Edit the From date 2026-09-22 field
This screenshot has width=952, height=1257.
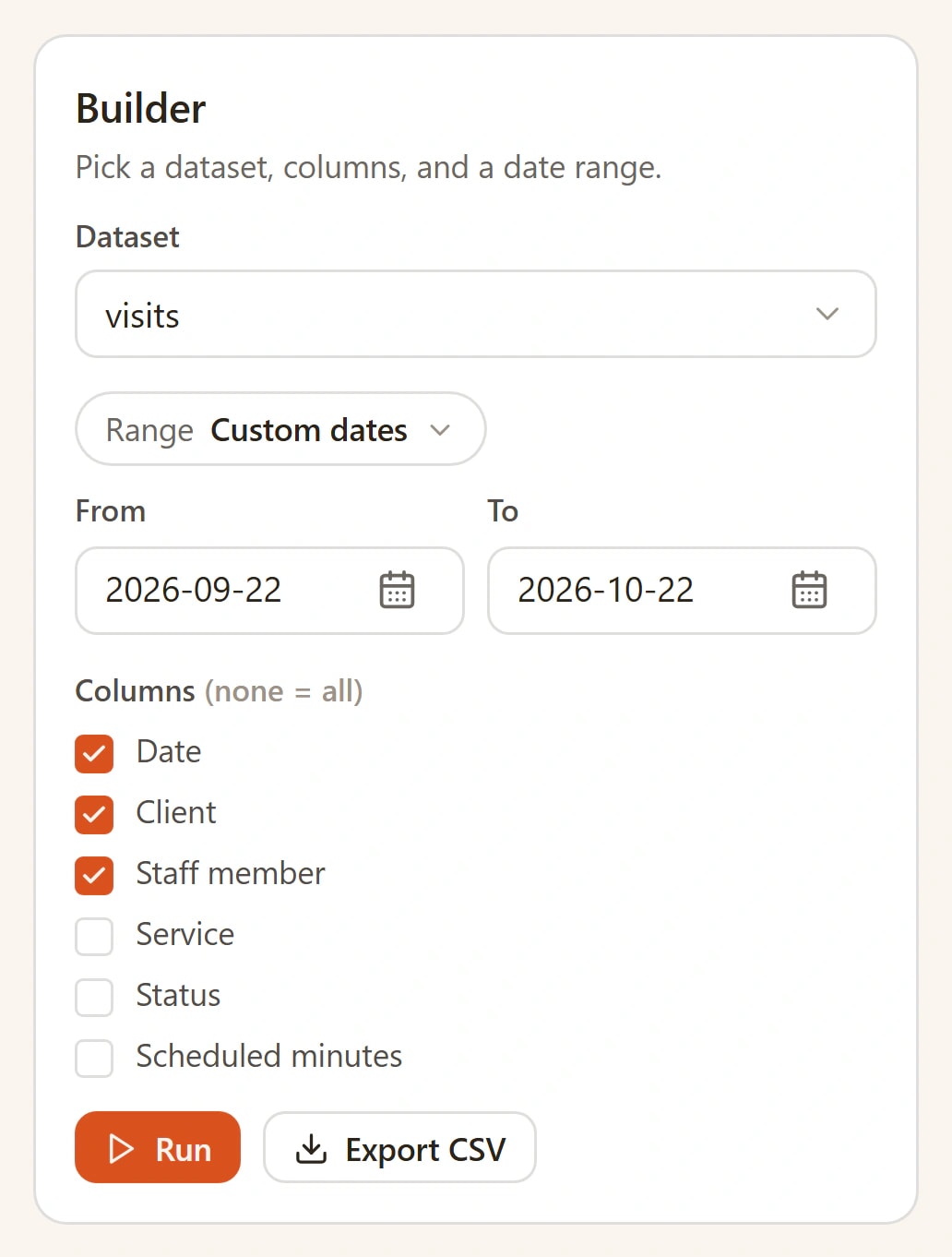pyautogui.click(x=269, y=591)
